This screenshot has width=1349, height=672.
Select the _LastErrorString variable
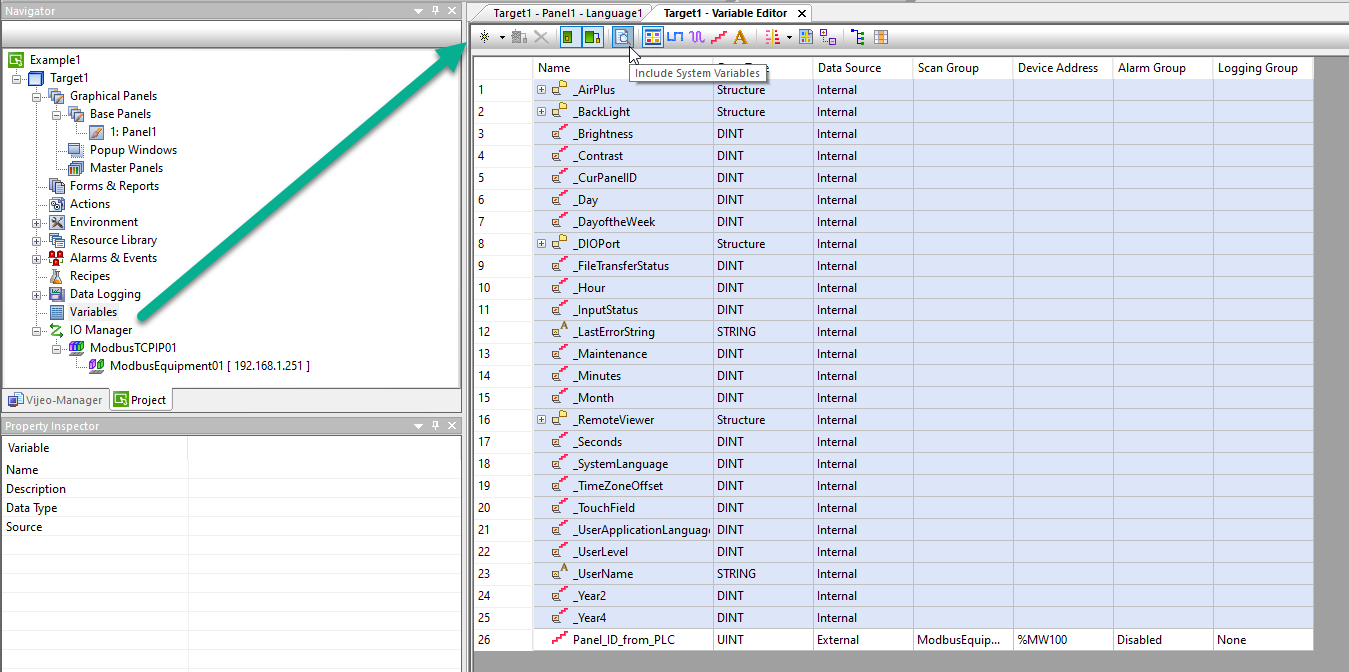614,332
